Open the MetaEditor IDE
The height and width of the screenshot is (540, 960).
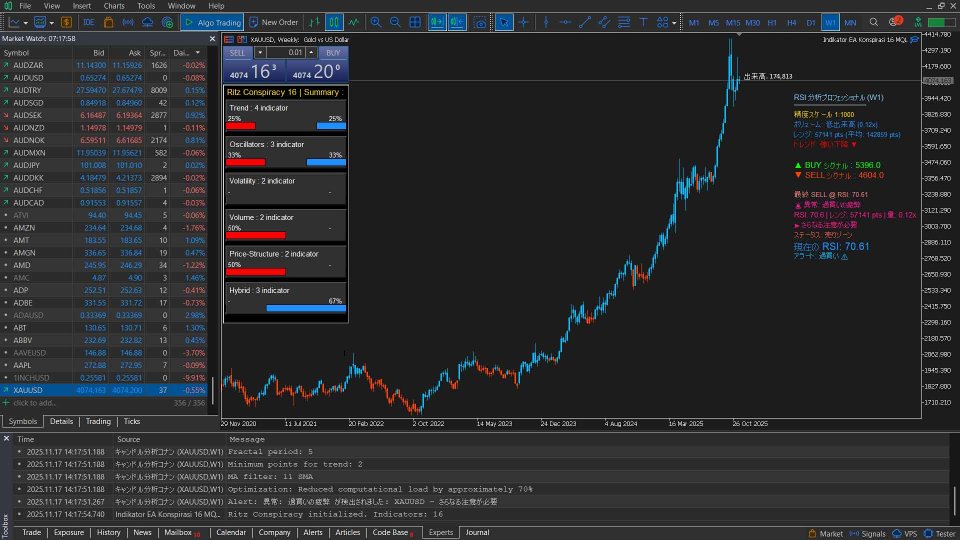click(89, 22)
